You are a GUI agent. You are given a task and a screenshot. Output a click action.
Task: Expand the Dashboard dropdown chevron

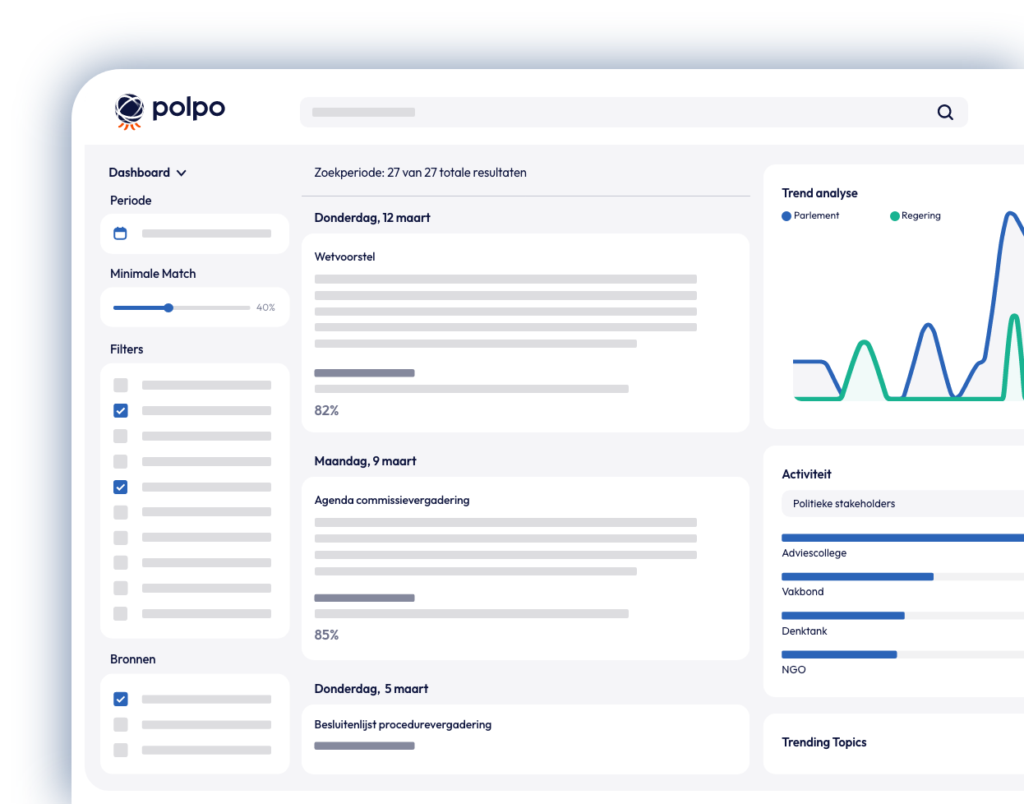pos(181,173)
